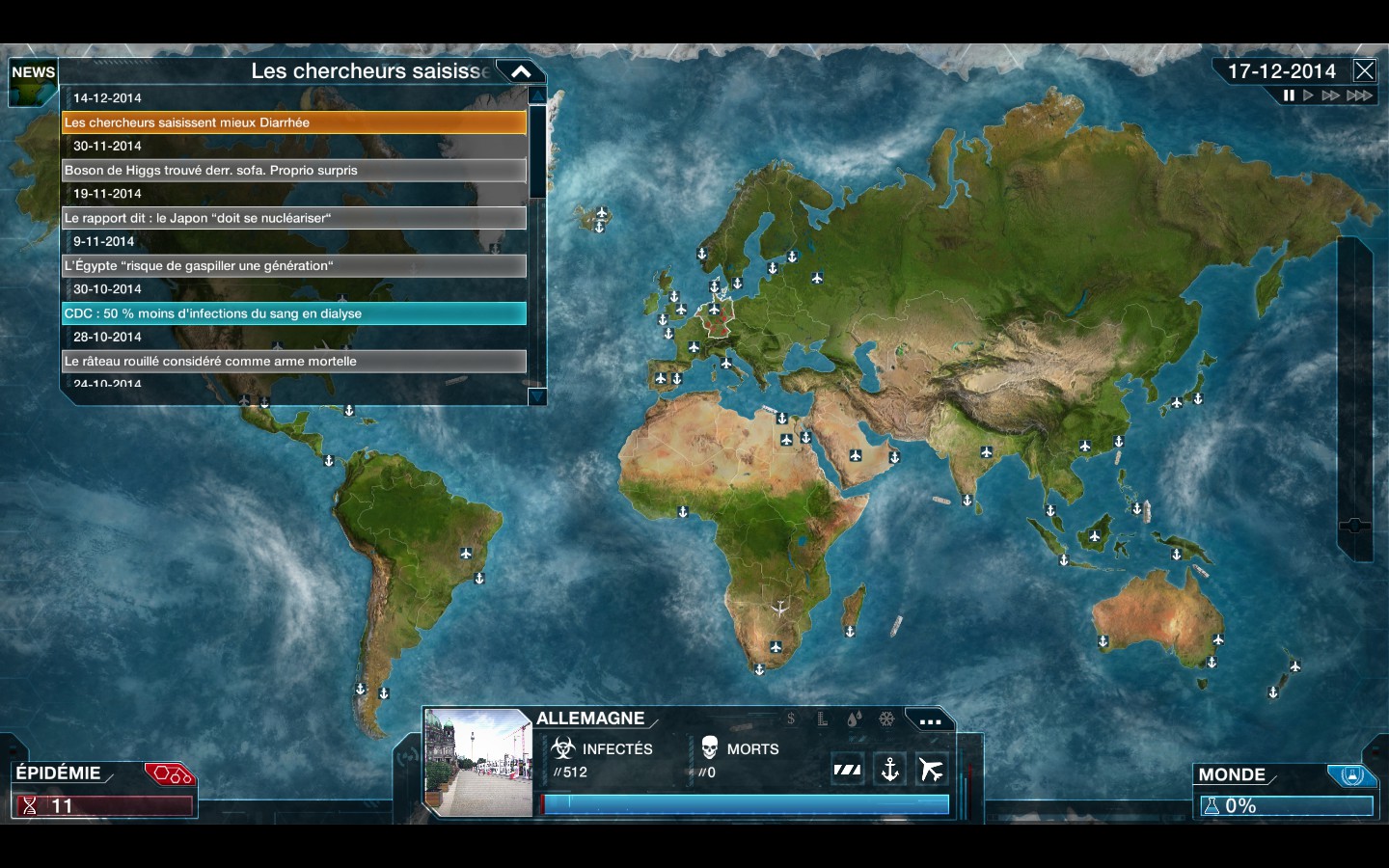Select news 'Boson de Higgs trouvé derr. sofa'
Image resolution: width=1389 pixels, height=868 pixels.
click(294, 171)
